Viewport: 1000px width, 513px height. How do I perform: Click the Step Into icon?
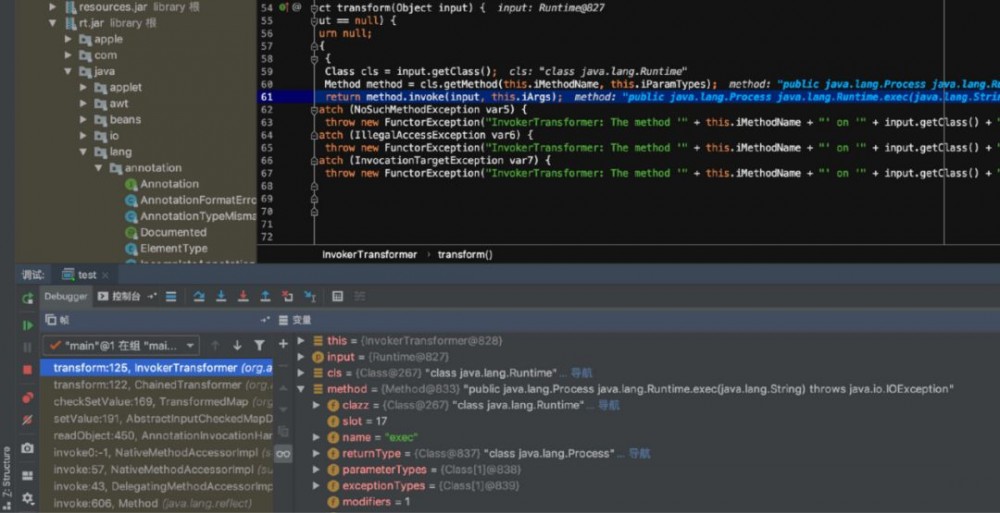click(x=221, y=297)
